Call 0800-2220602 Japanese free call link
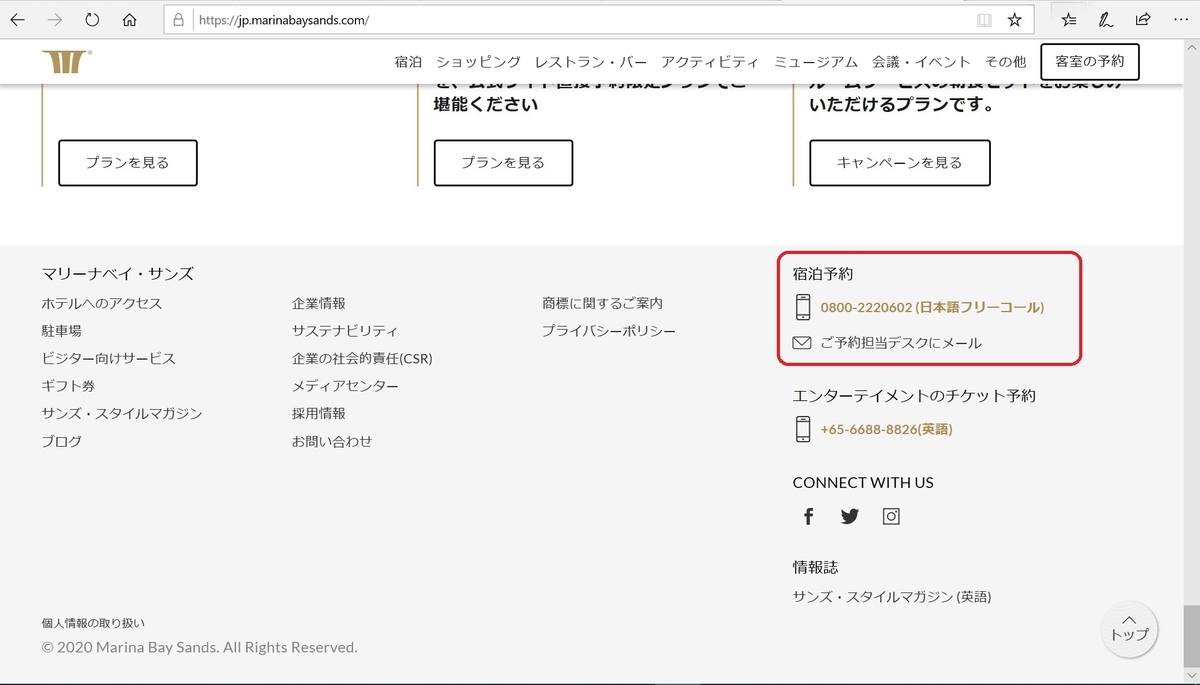Viewport: 1200px width, 685px height. 932,307
